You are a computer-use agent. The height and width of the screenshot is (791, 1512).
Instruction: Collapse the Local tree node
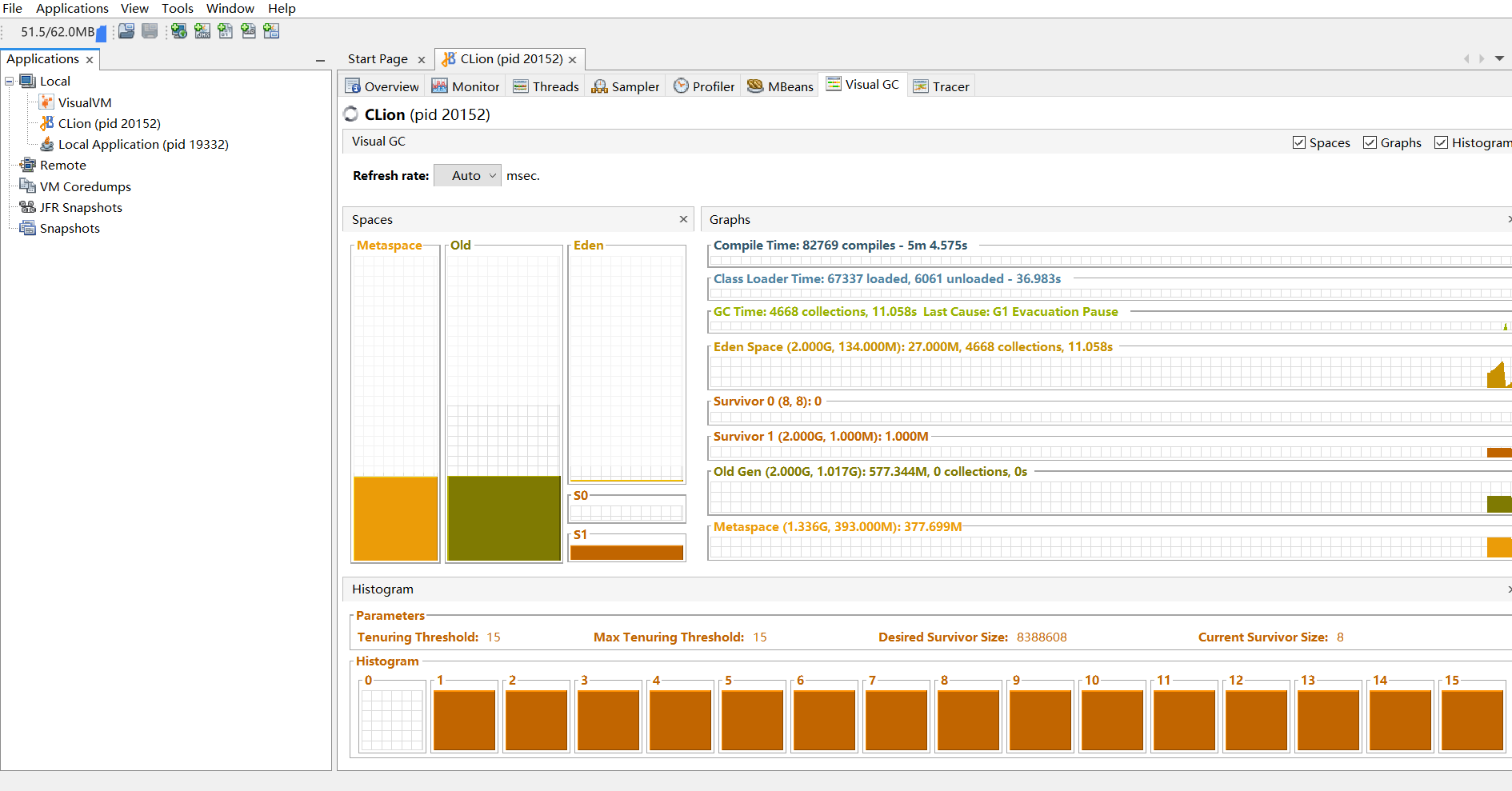point(10,82)
